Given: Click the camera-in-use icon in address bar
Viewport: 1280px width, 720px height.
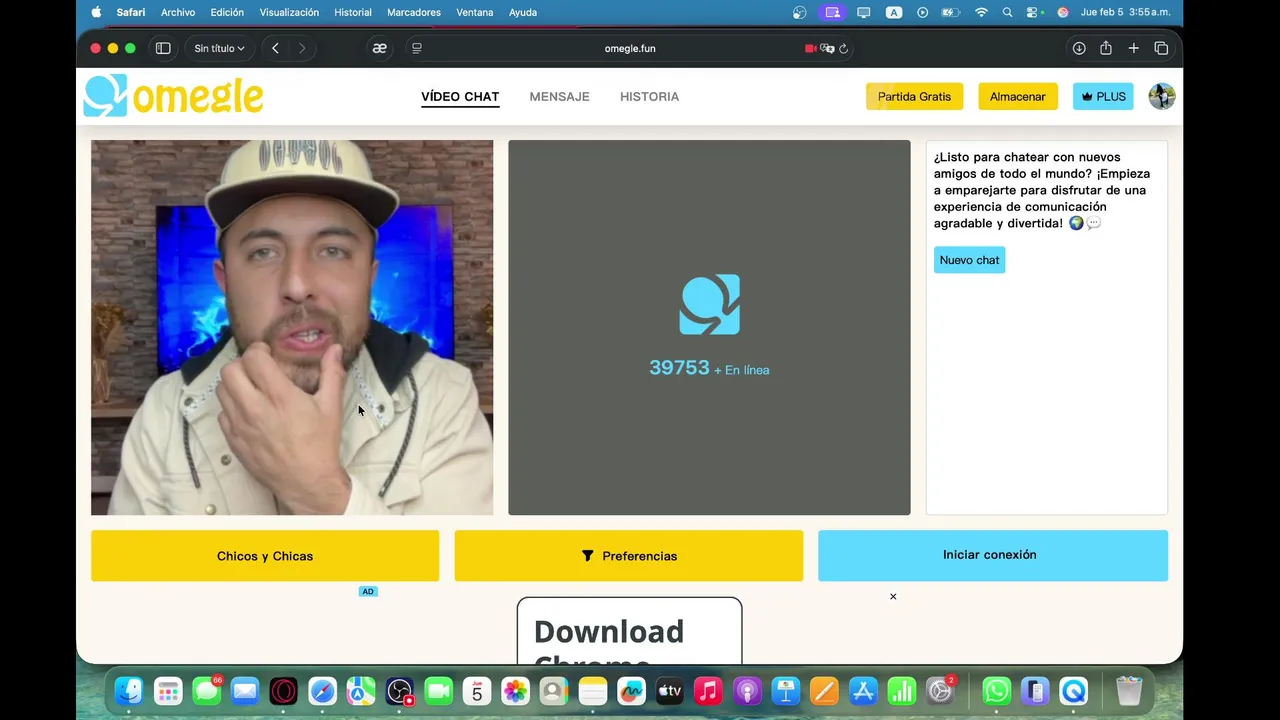Looking at the screenshot, I should point(810,48).
